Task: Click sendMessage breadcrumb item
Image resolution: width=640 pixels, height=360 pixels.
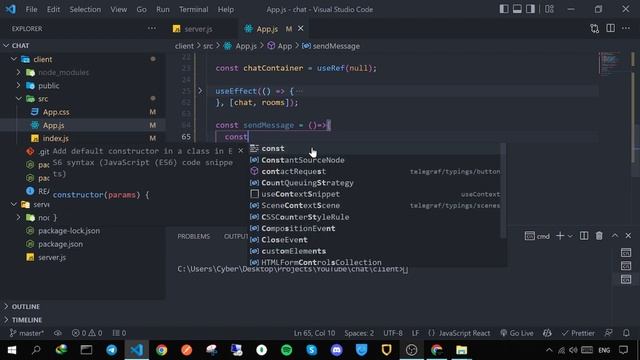Action: 336,46
